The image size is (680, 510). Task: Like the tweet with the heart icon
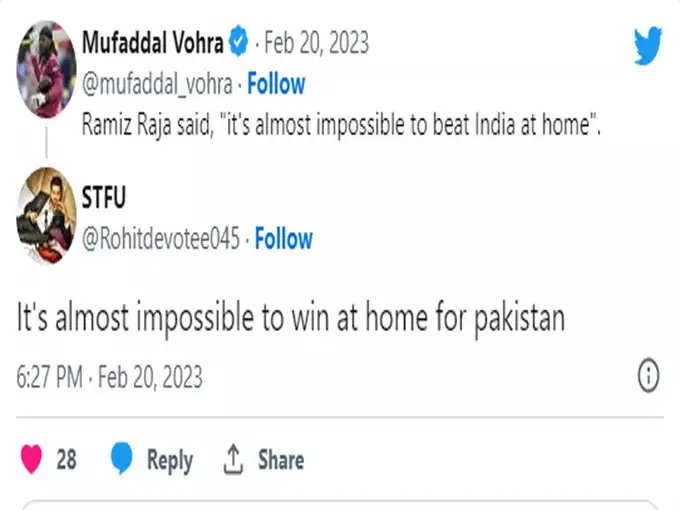[x=32, y=459]
